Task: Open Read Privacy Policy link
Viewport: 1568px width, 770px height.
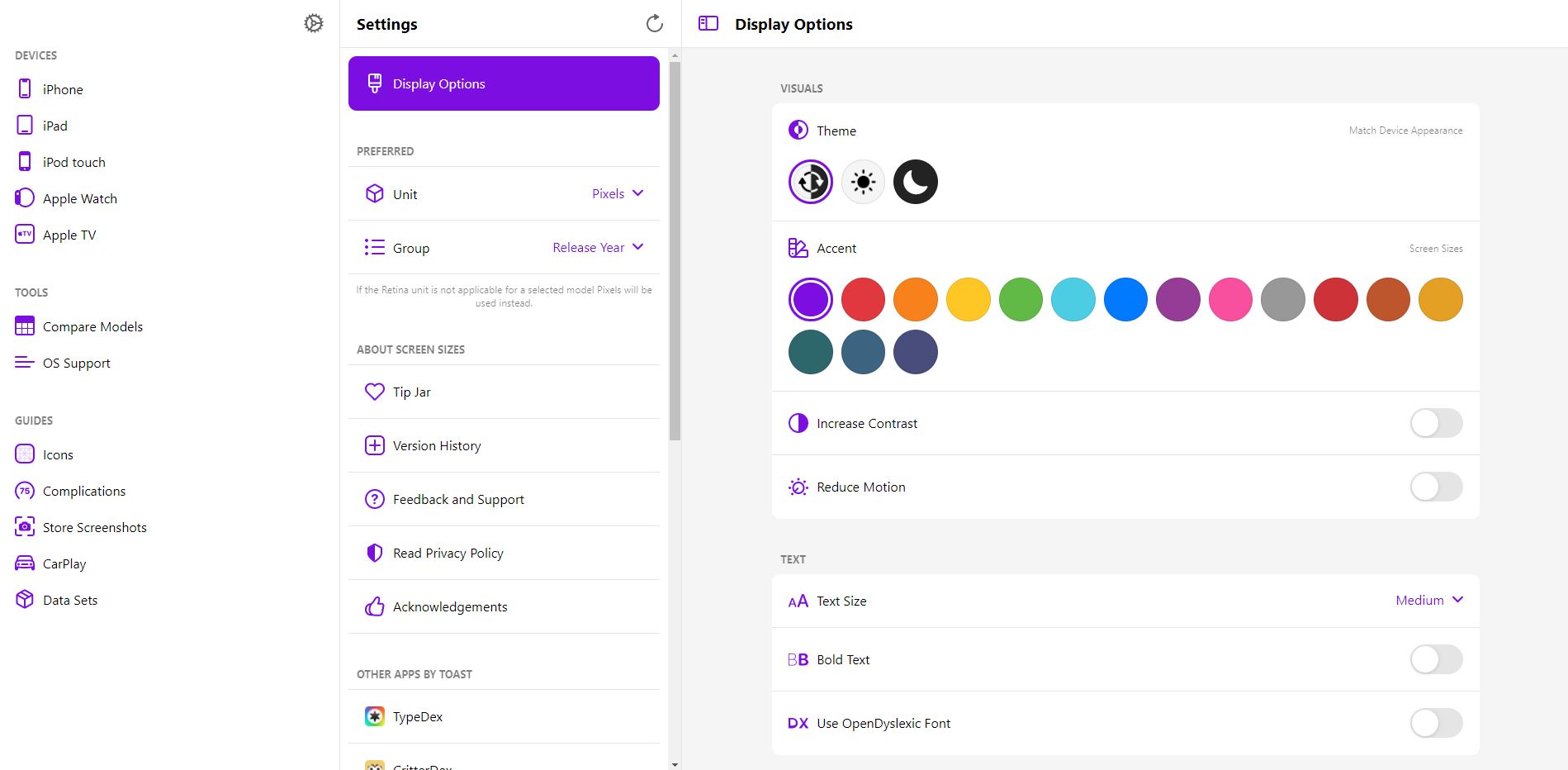Action: [504, 553]
